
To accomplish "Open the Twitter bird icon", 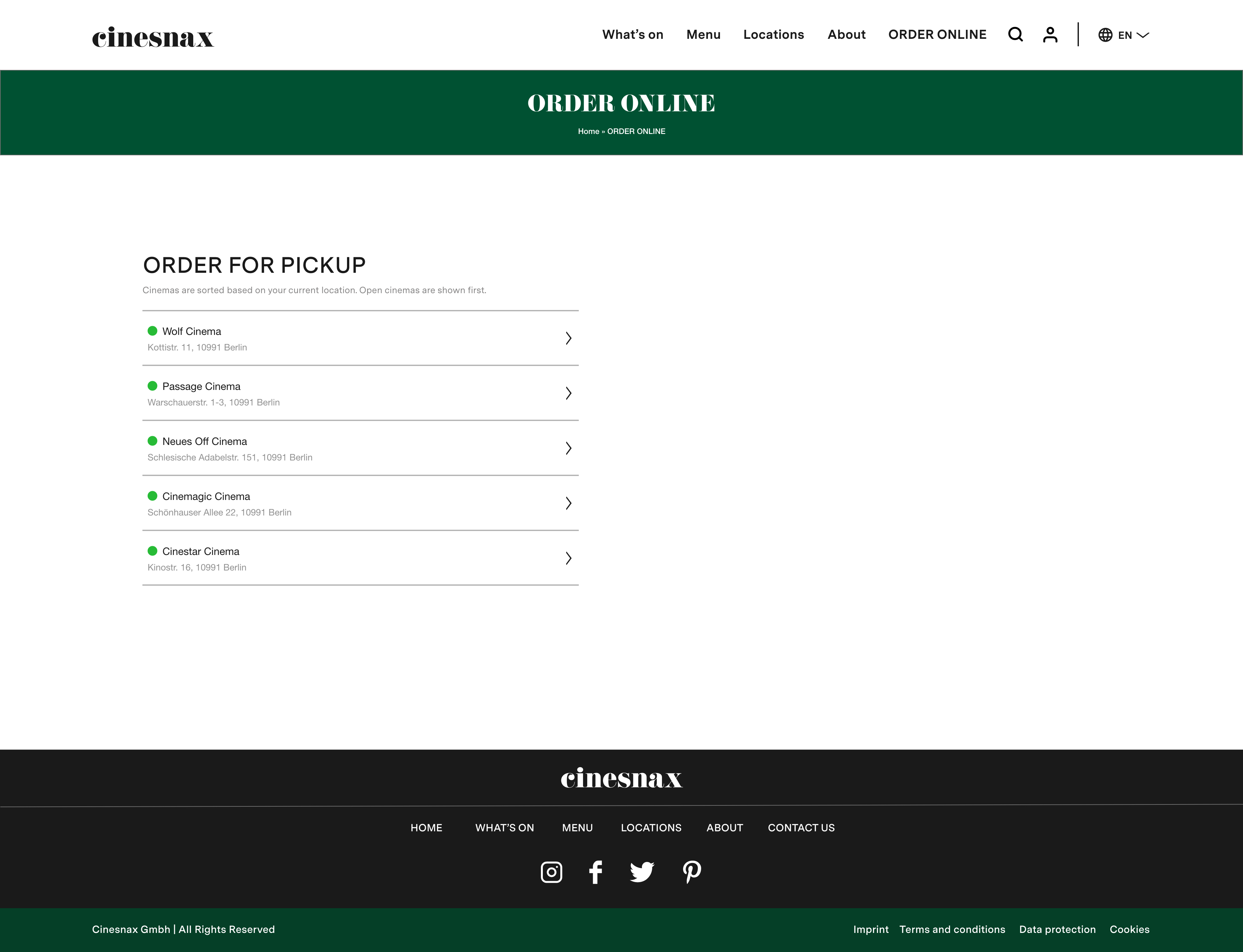I will (642, 872).
